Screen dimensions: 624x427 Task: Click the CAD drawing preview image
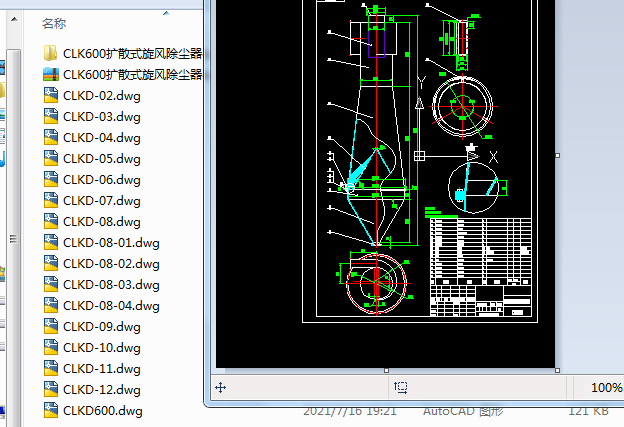coord(385,184)
